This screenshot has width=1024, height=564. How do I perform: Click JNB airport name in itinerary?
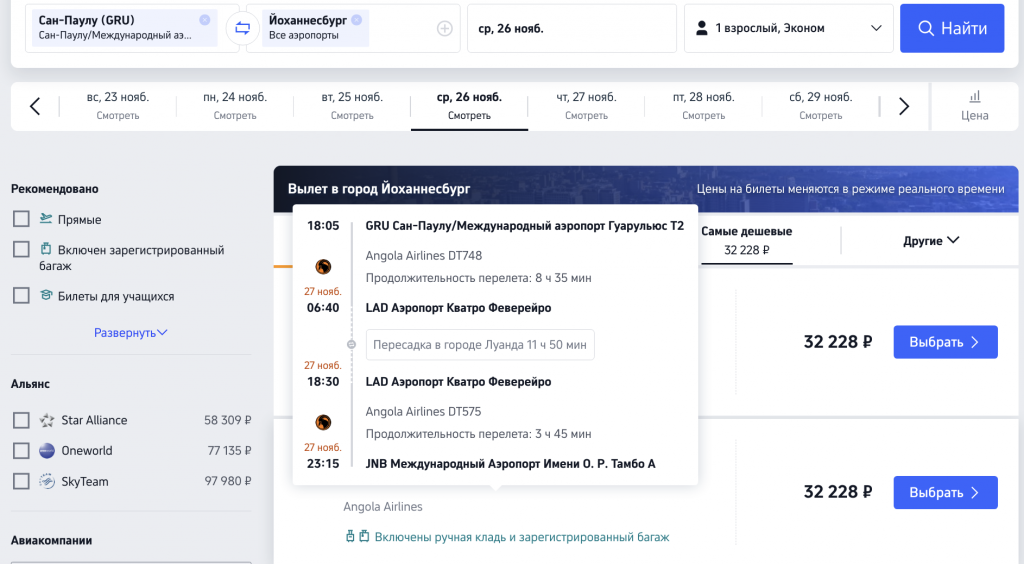pyautogui.click(x=510, y=463)
